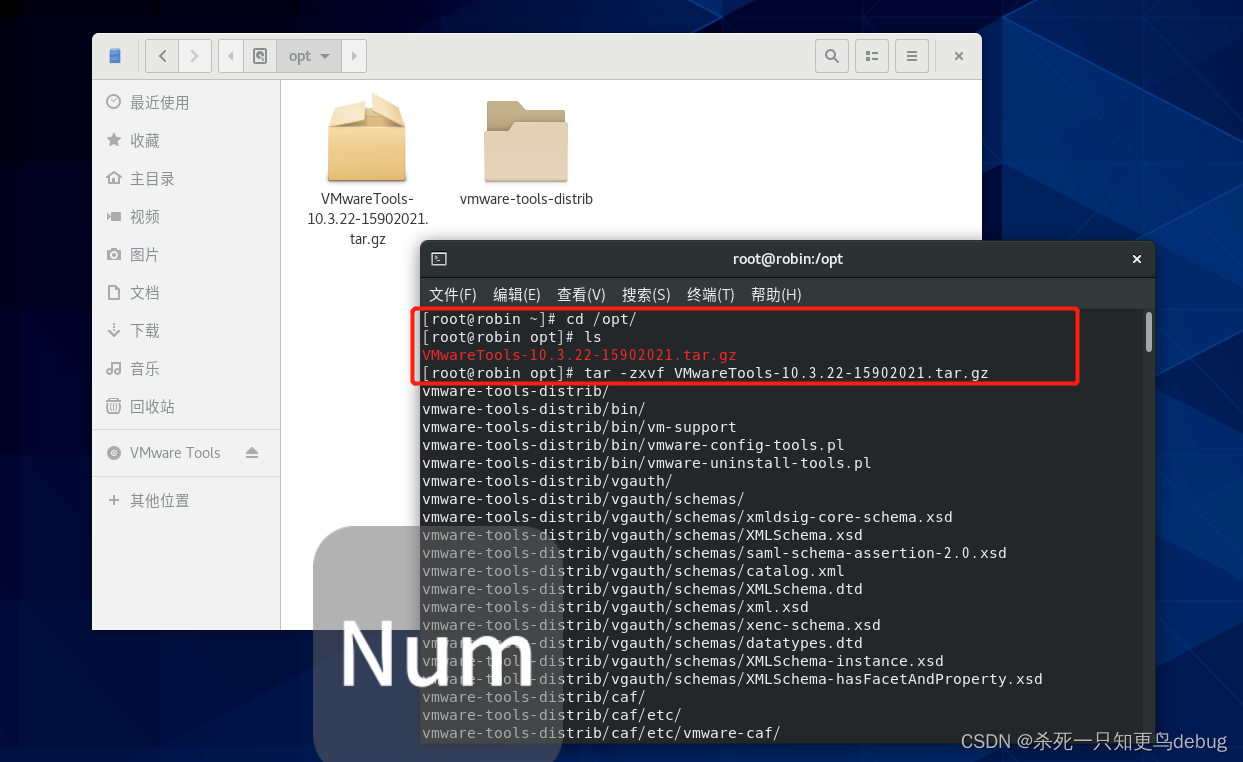Click 'saml-schema-assertion-2.0.xsd' output line
The height and width of the screenshot is (762, 1243).
(714, 553)
